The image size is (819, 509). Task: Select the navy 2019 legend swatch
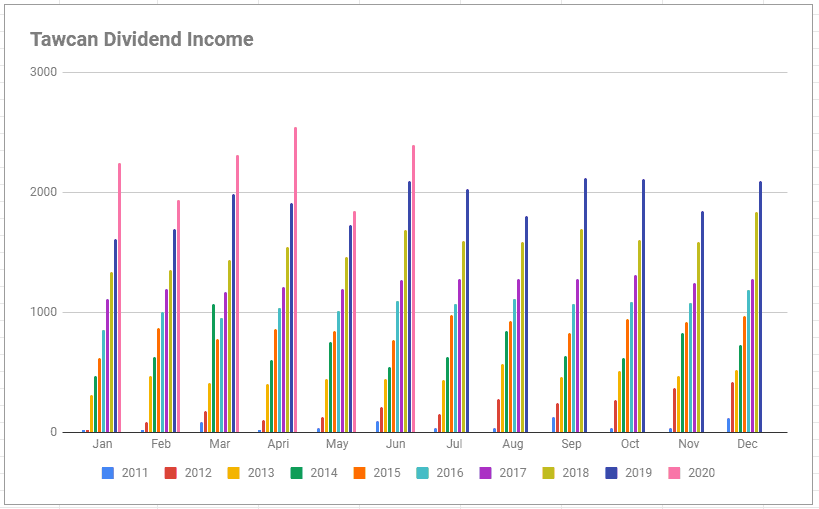click(x=612, y=473)
